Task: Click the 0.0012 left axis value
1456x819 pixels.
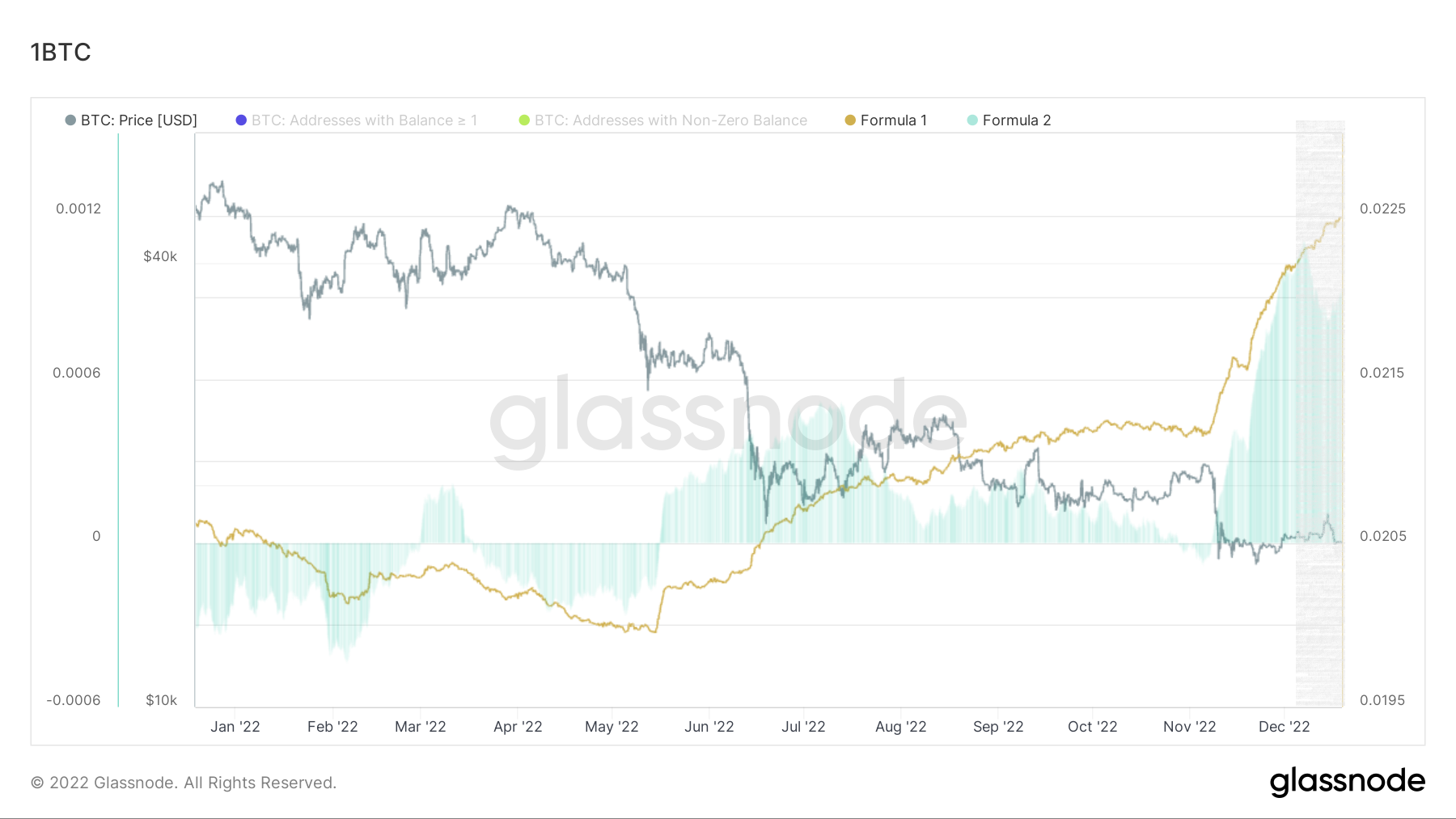Action: 78,209
